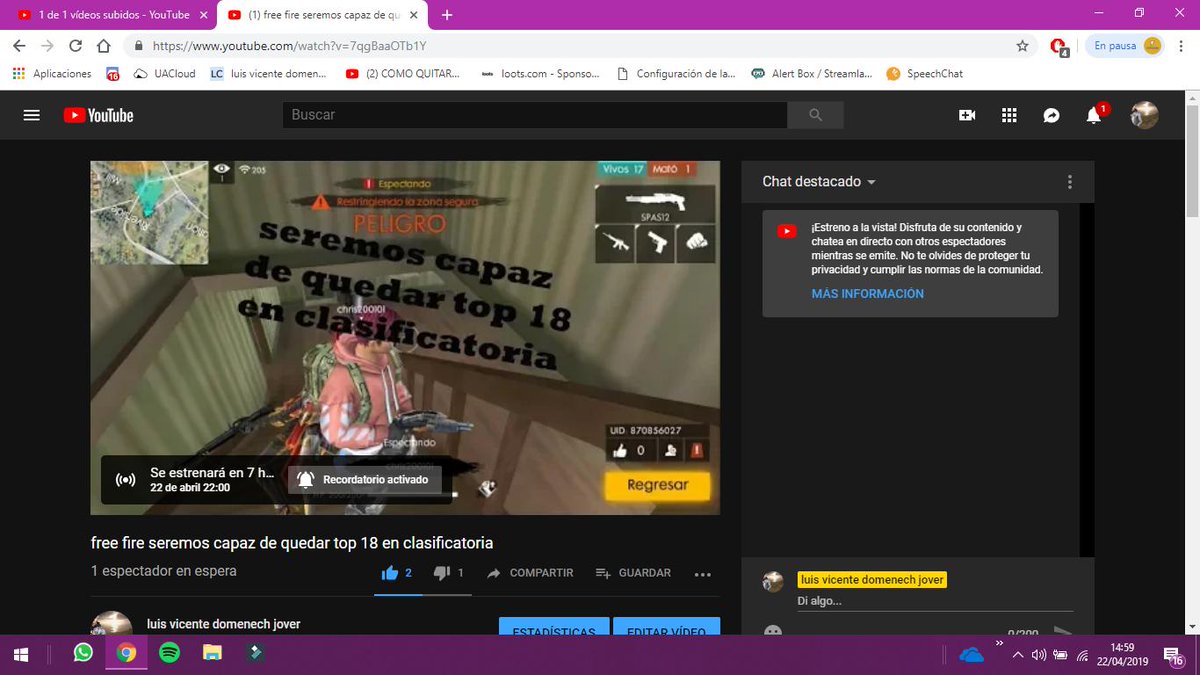Screen dimensions: 1200x675
Task: Open the account avatar menu
Action: pyautogui.click(x=1144, y=115)
